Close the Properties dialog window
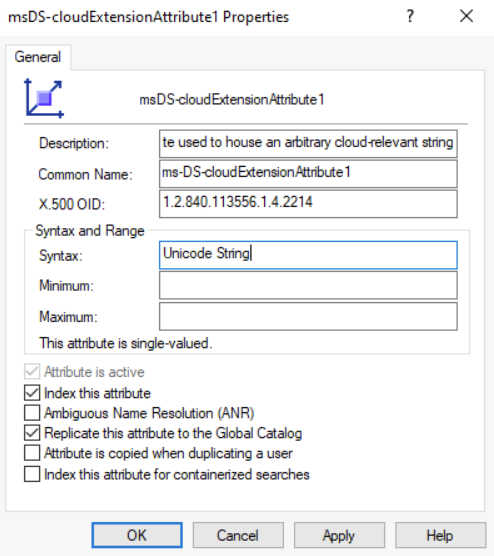 466,16
